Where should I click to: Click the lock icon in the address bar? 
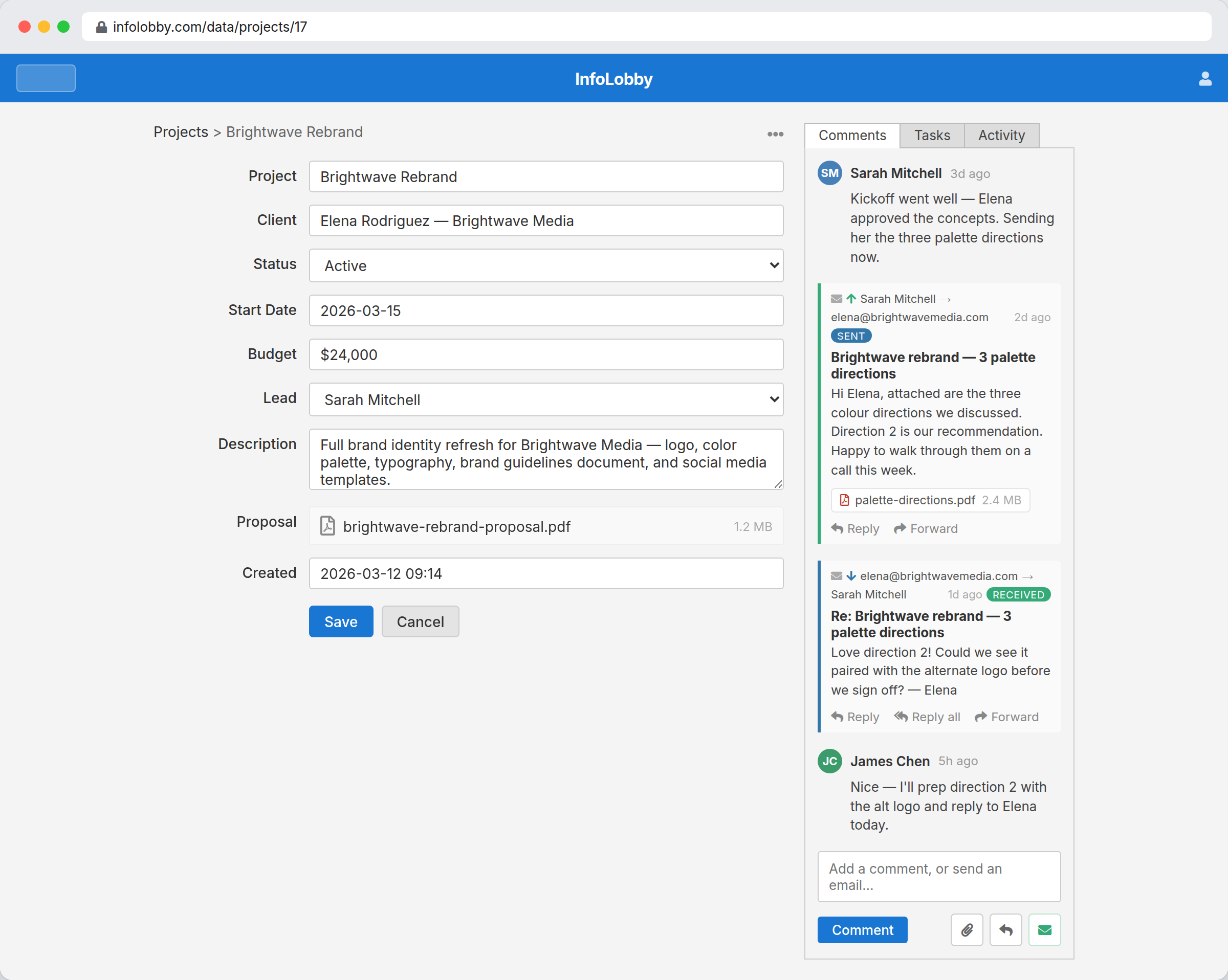point(101,27)
